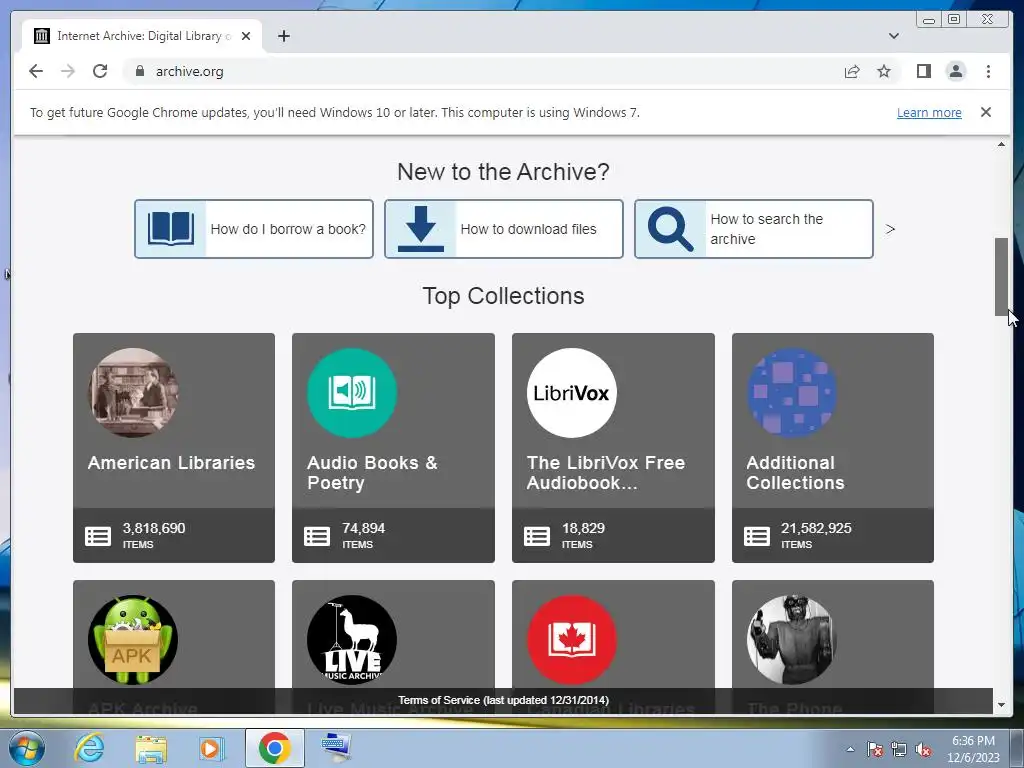Click the American Libraries title
The image size is (1024, 768).
pyautogui.click(x=171, y=462)
